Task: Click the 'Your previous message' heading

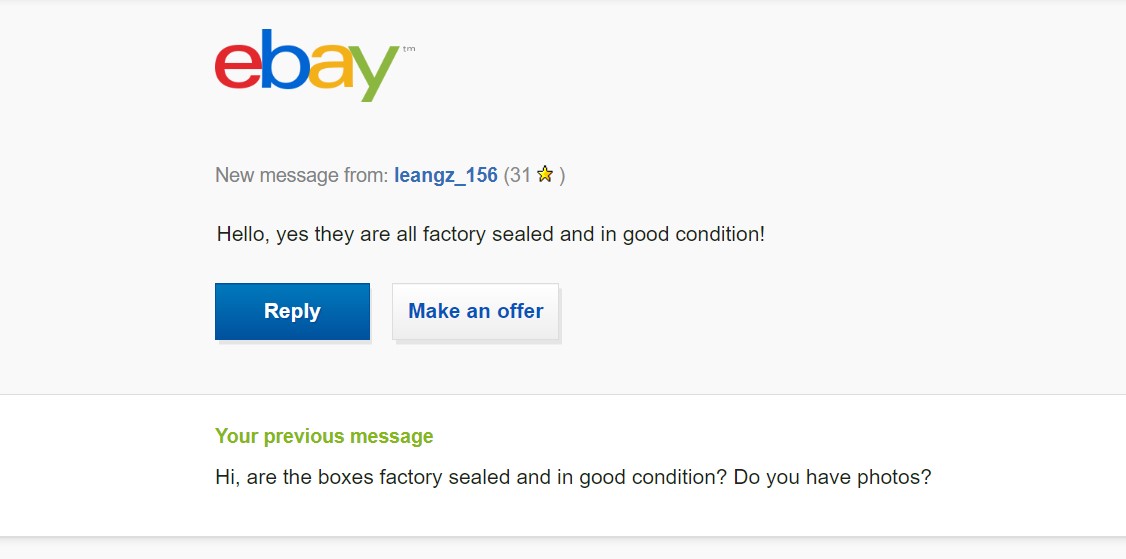Action: click(x=324, y=436)
